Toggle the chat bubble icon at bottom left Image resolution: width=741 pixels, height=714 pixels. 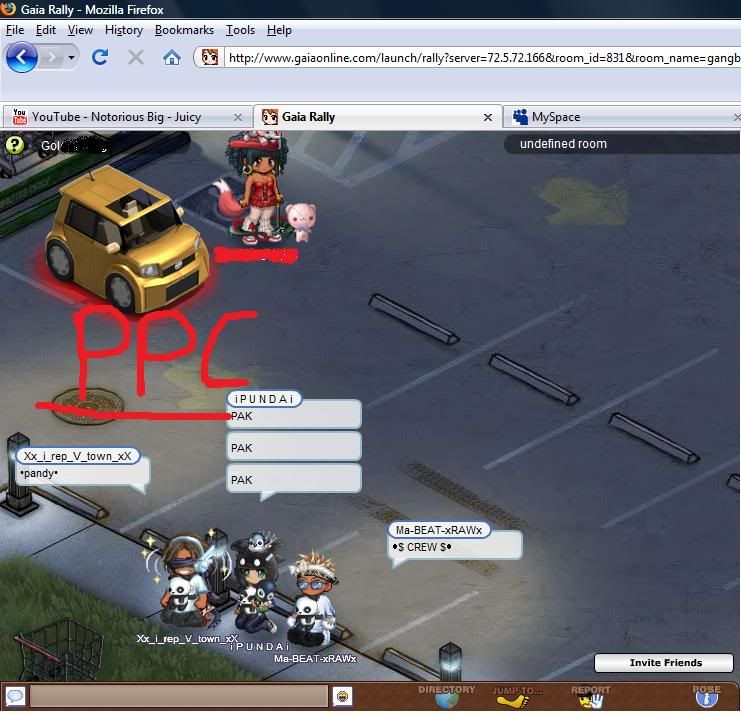pos(15,696)
